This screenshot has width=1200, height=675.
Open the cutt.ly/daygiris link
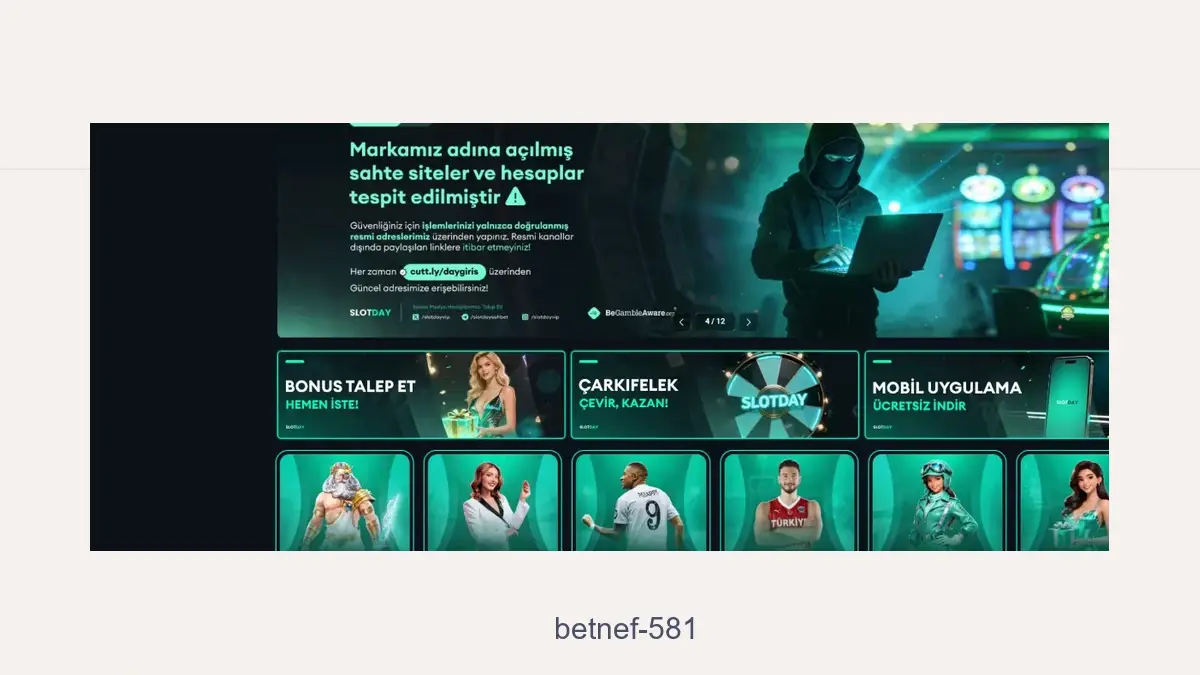tap(445, 271)
